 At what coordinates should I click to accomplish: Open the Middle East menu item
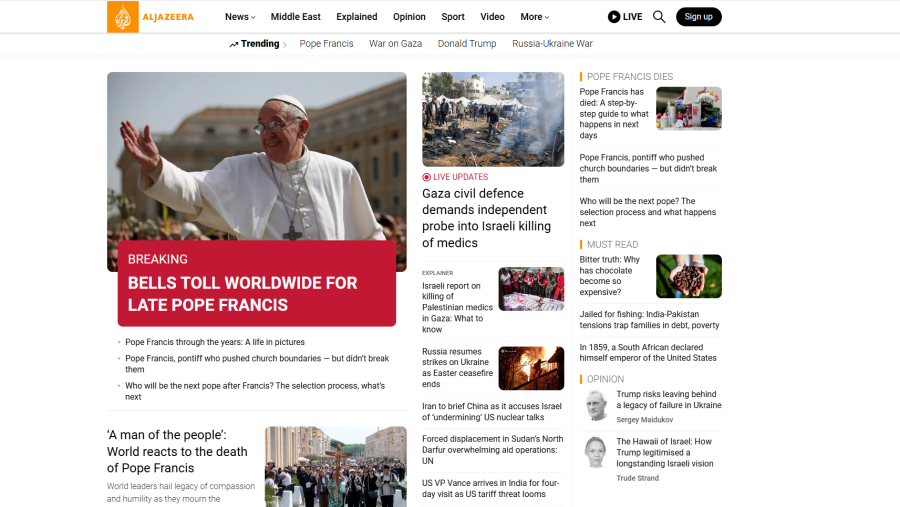[x=296, y=17]
